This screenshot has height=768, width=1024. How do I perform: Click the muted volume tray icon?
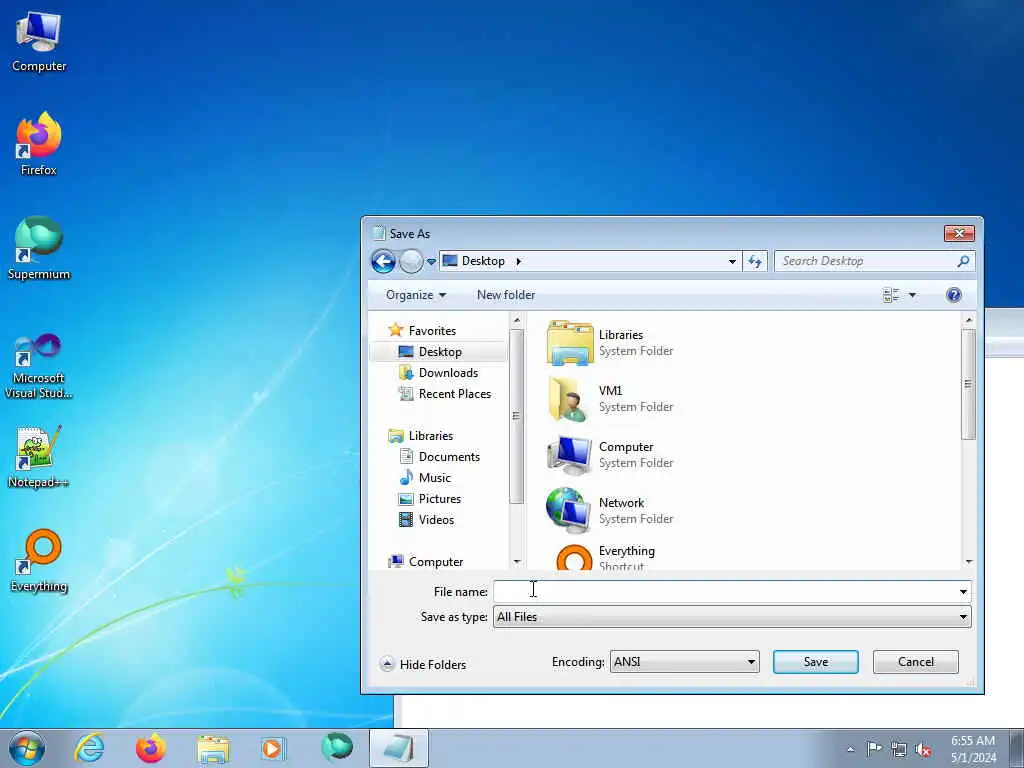tap(923, 749)
